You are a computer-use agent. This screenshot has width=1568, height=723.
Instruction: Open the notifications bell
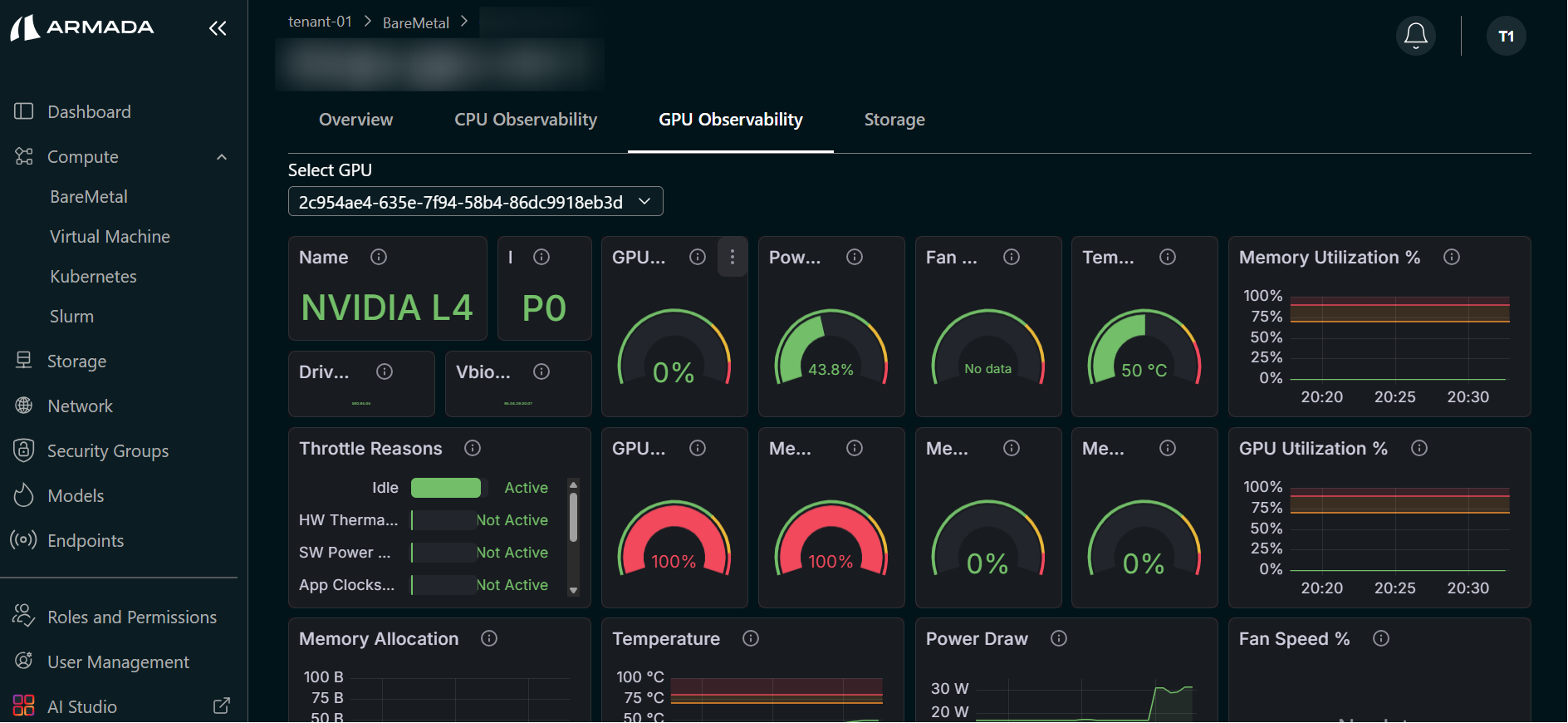tap(1416, 36)
